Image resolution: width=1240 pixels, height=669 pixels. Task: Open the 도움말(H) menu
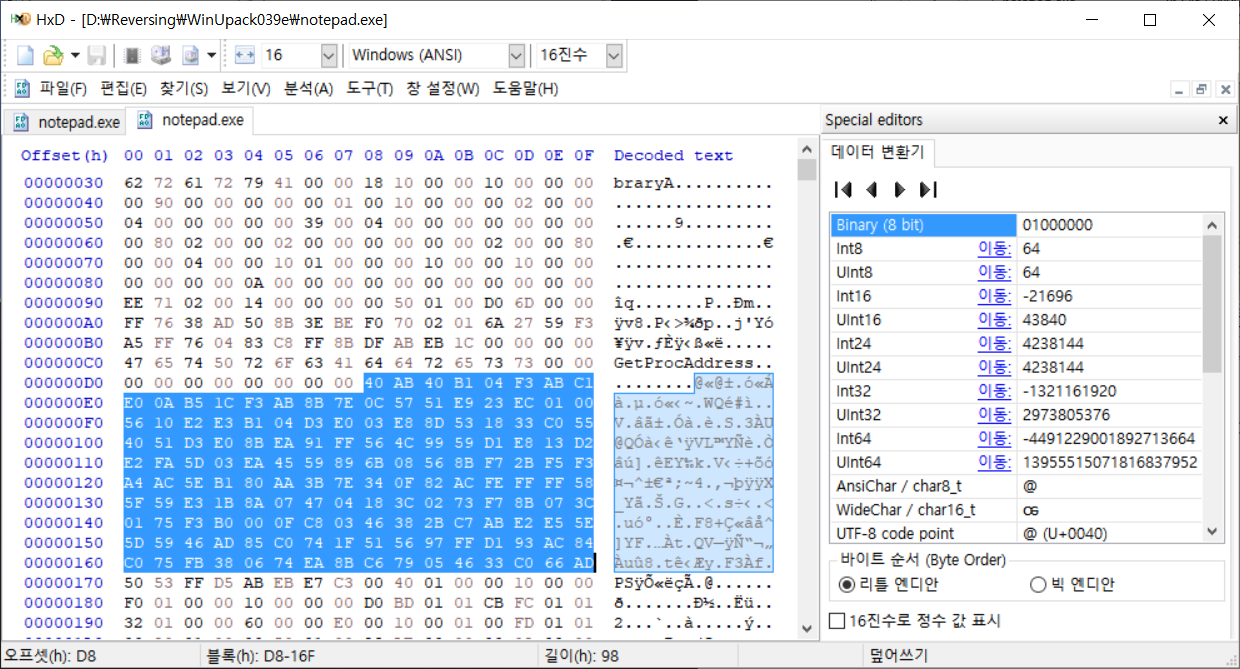click(524, 89)
